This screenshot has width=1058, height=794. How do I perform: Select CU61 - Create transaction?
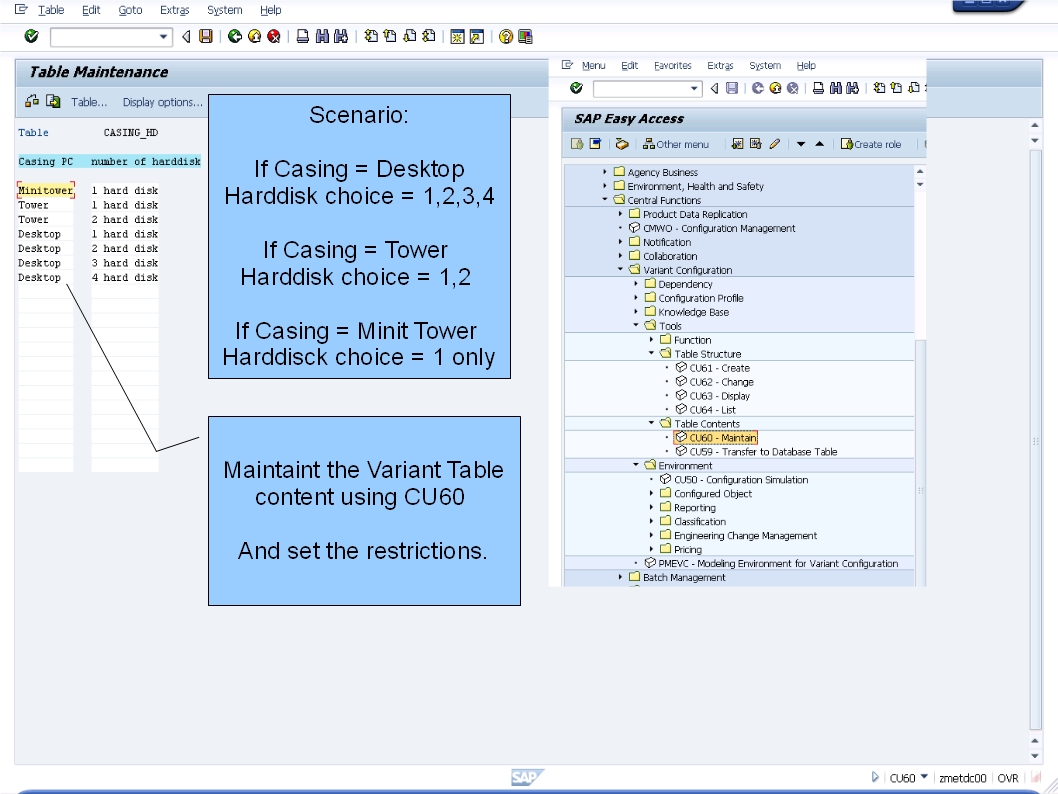coord(713,368)
